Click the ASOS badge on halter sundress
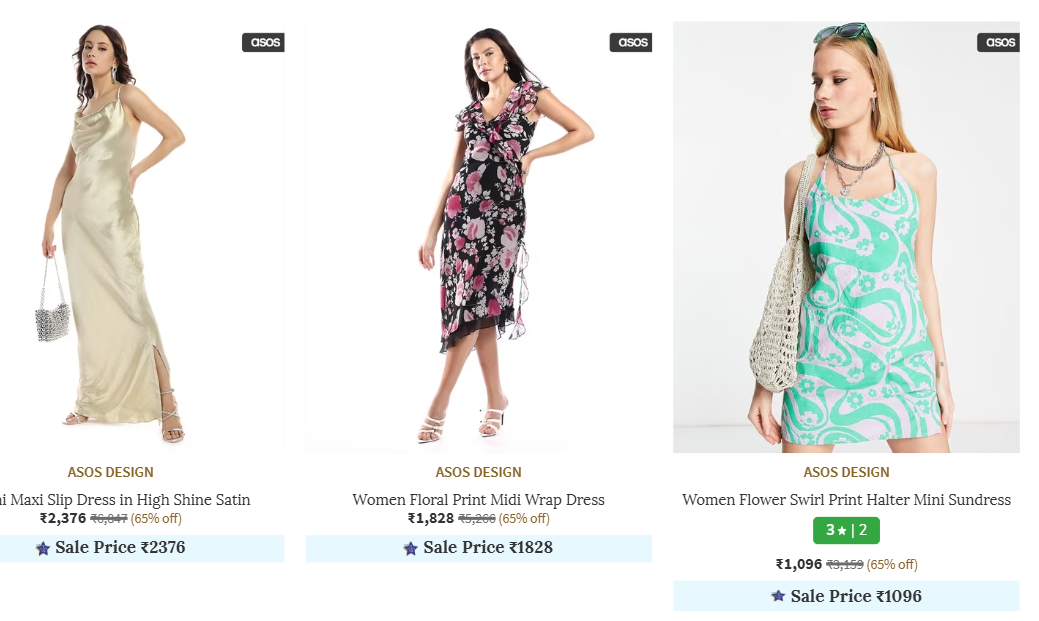The width and height of the screenshot is (1039, 621). (998, 42)
